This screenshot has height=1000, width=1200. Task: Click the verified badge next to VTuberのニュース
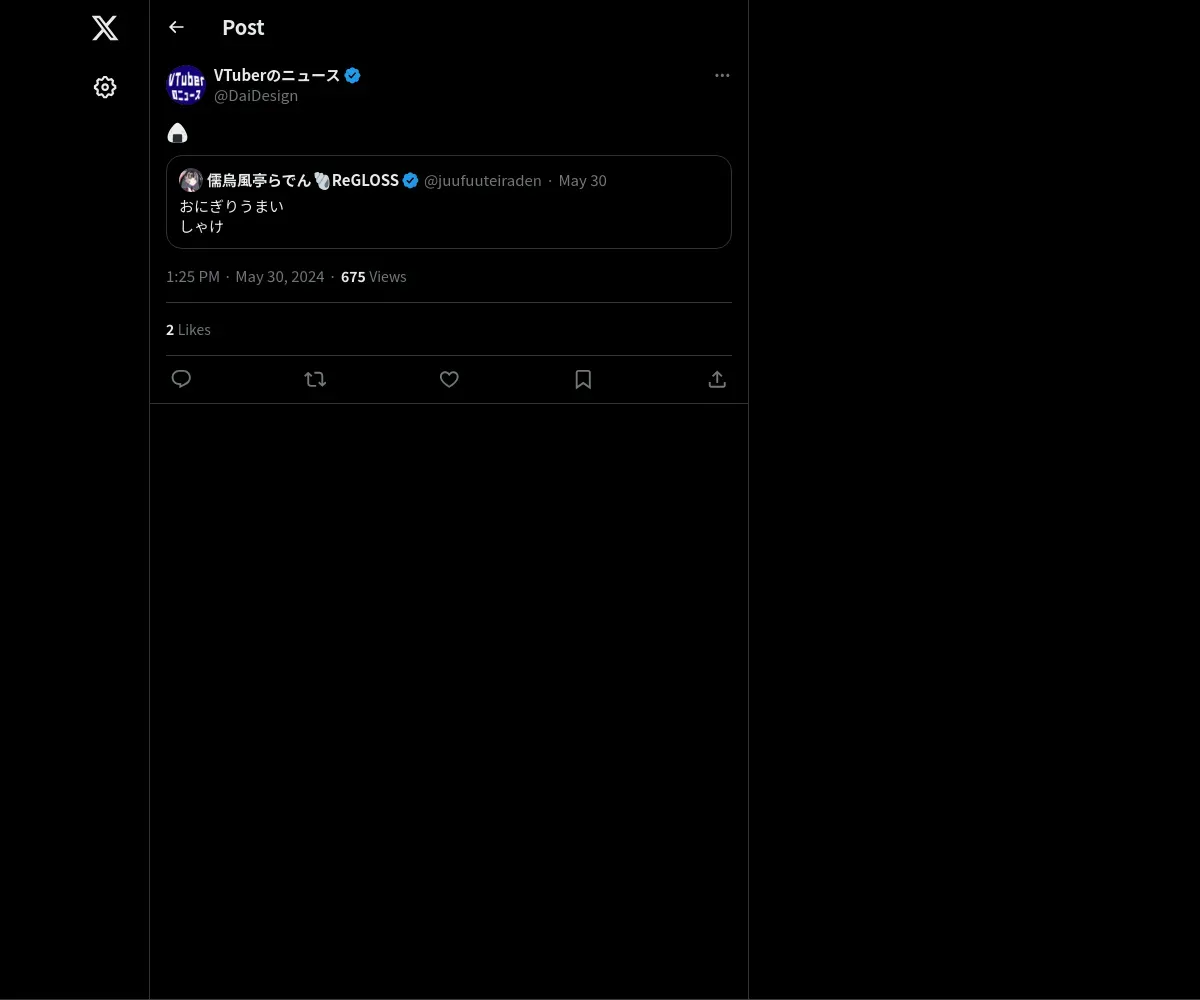[x=352, y=75]
